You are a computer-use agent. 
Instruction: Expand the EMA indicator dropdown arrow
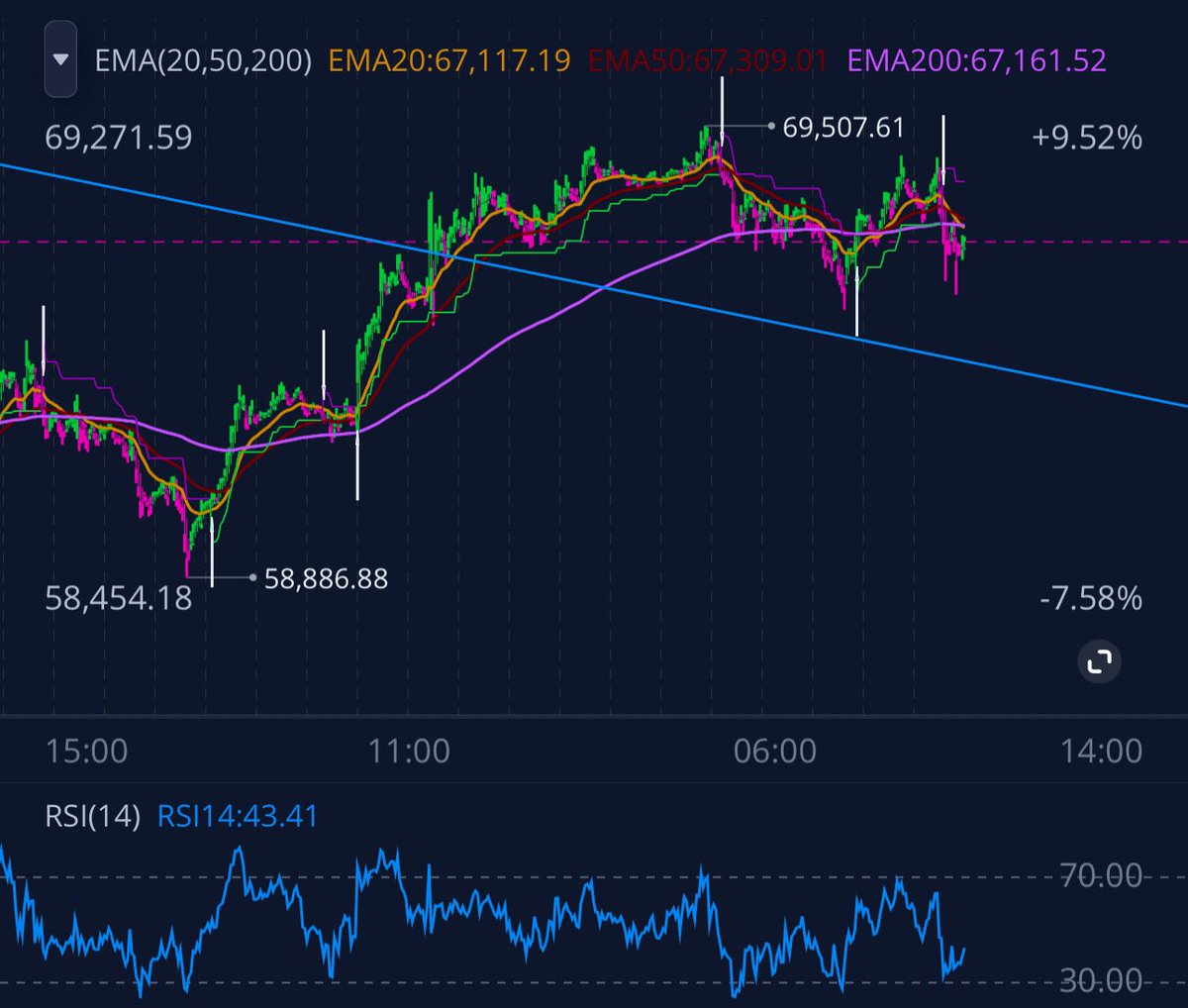[x=60, y=60]
